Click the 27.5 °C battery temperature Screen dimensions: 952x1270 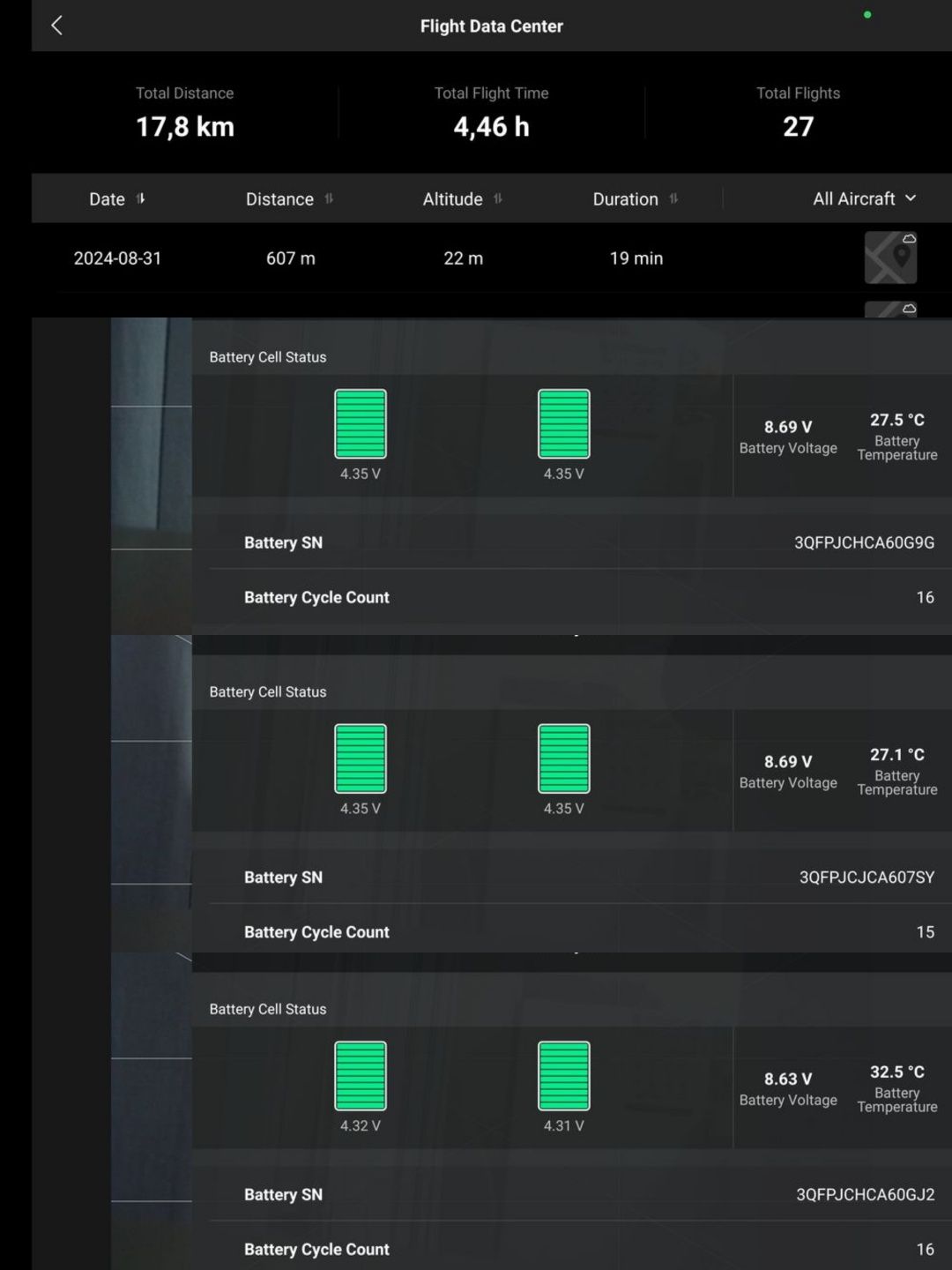(x=897, y=420)
